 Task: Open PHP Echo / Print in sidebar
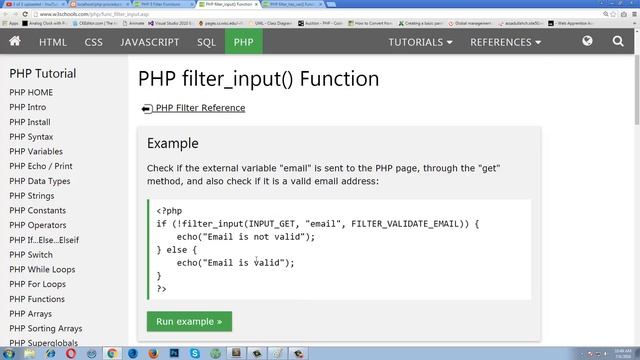pos(41,166)
